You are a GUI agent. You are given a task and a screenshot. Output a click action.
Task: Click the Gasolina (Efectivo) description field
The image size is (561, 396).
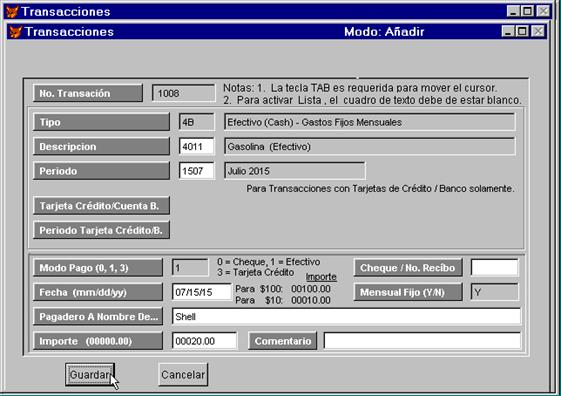tap(370, 146)
